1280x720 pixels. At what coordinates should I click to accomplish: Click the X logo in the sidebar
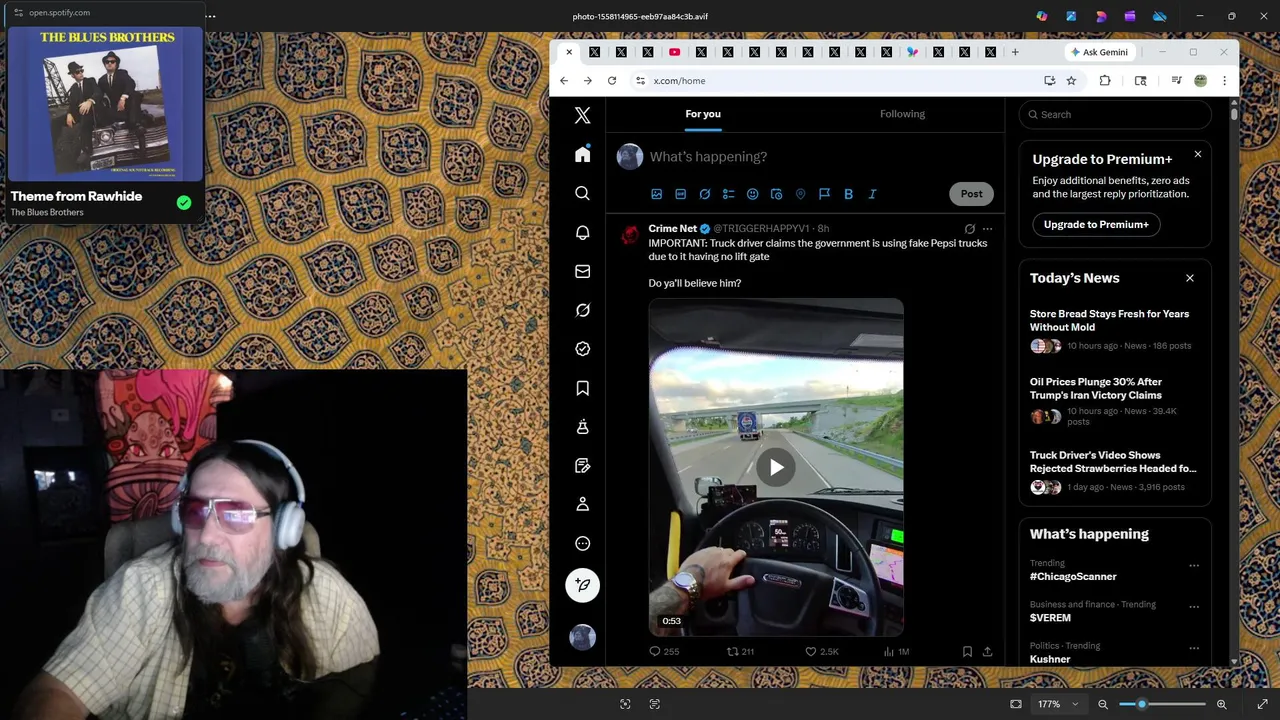[x=582, y=116]
